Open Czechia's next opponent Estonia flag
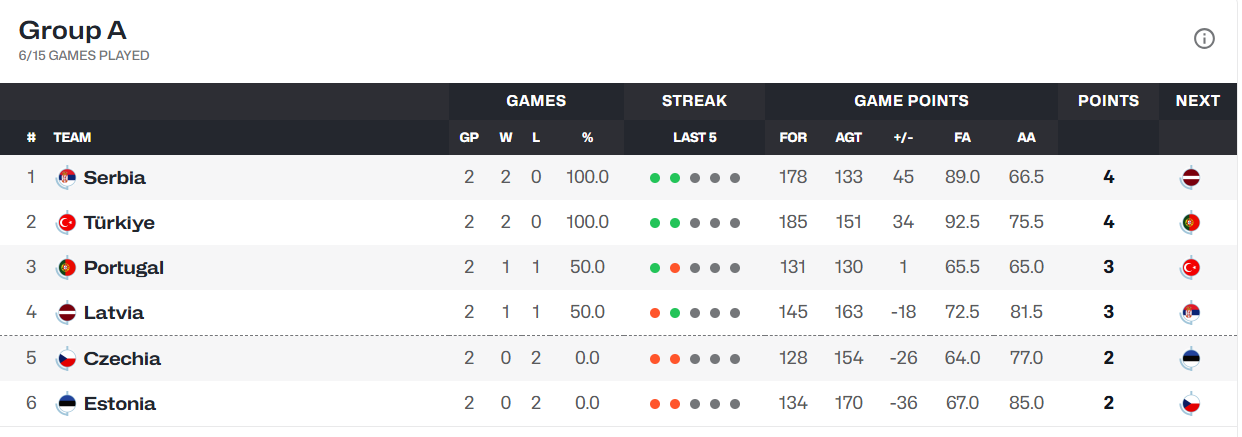 pos(1190,358)
